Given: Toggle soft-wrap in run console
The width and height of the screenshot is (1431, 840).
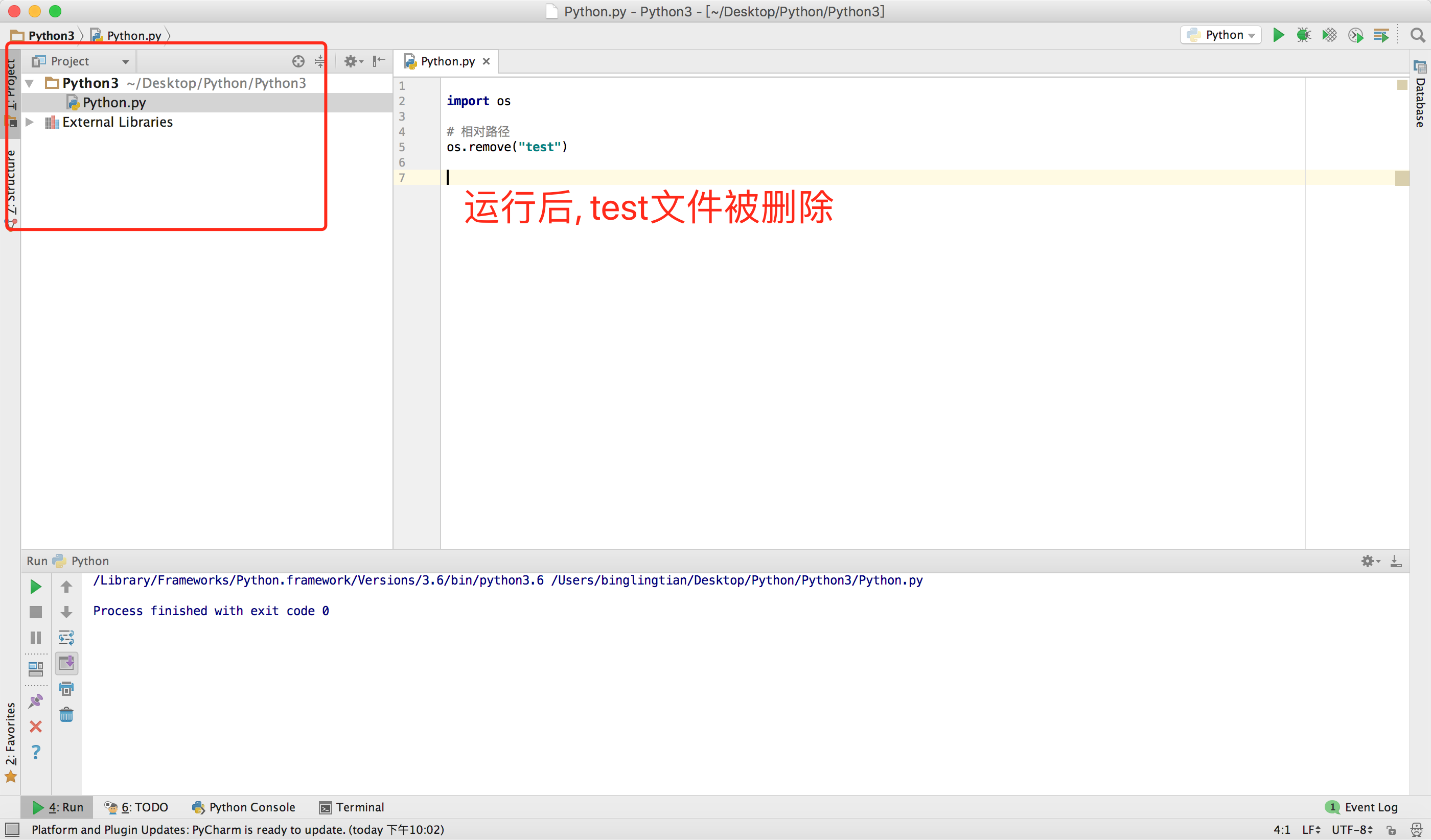Looking at the screenshot, I should point(66,638).
